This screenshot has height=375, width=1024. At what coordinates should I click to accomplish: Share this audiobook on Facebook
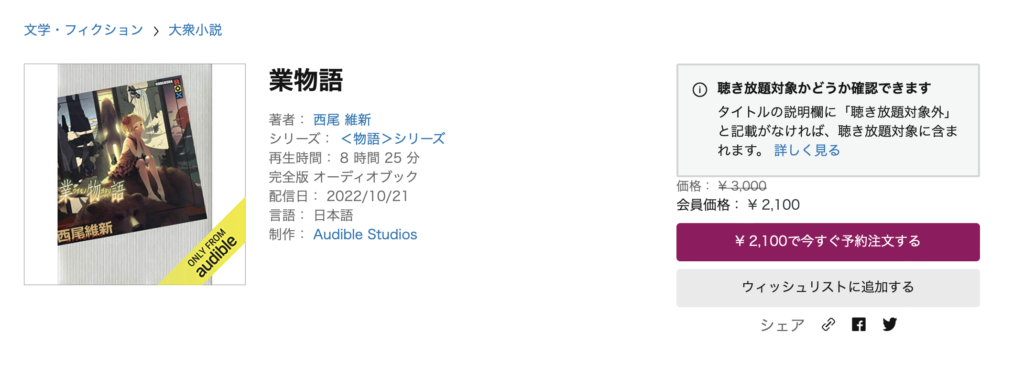[x=859, y=324]
